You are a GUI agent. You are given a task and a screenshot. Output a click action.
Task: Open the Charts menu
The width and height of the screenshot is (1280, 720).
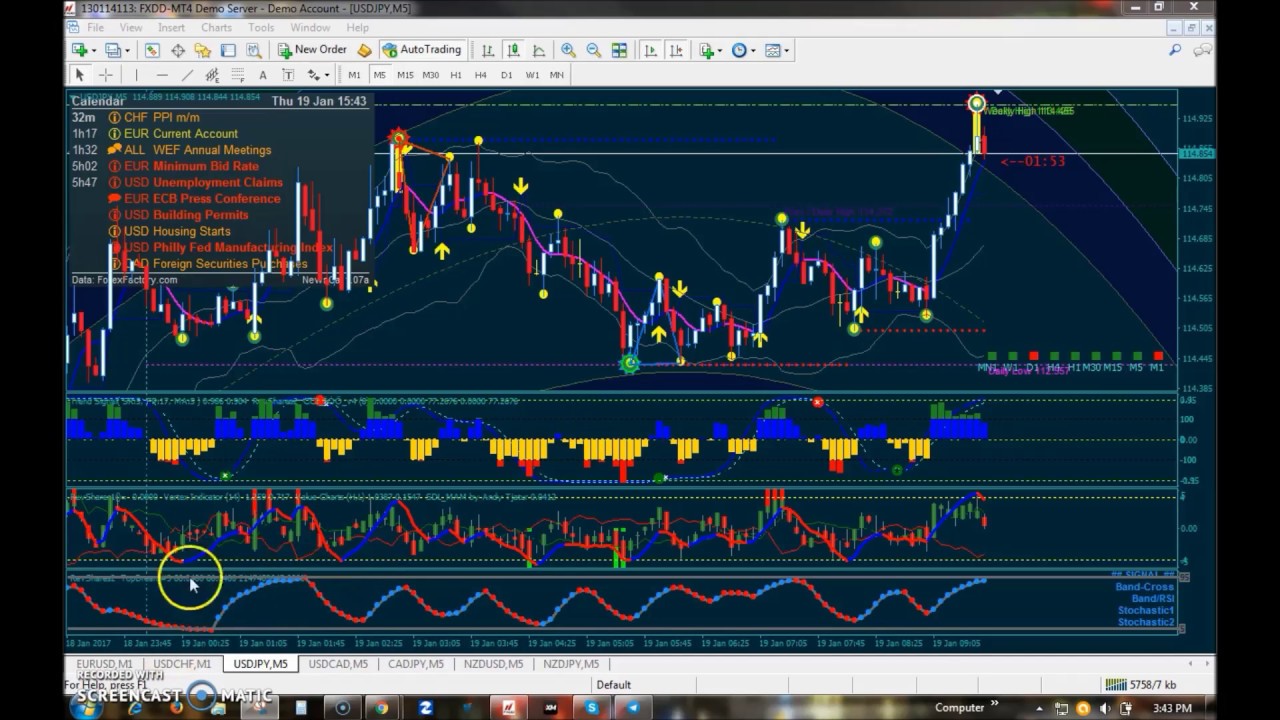[x=216, y=28]
